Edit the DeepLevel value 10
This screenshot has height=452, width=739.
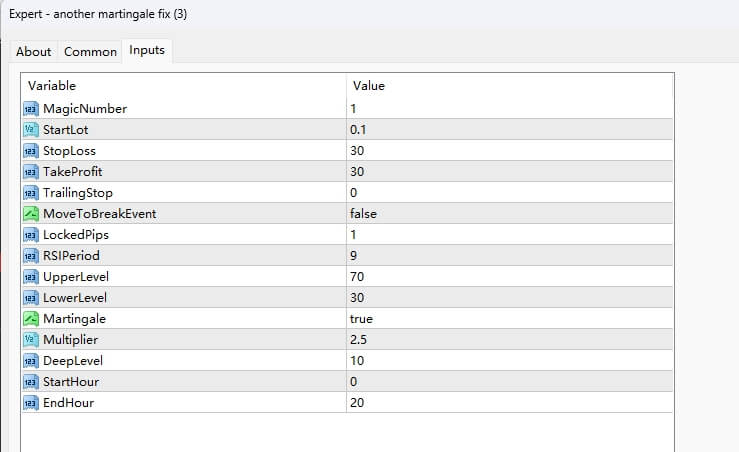coord(357,360)
